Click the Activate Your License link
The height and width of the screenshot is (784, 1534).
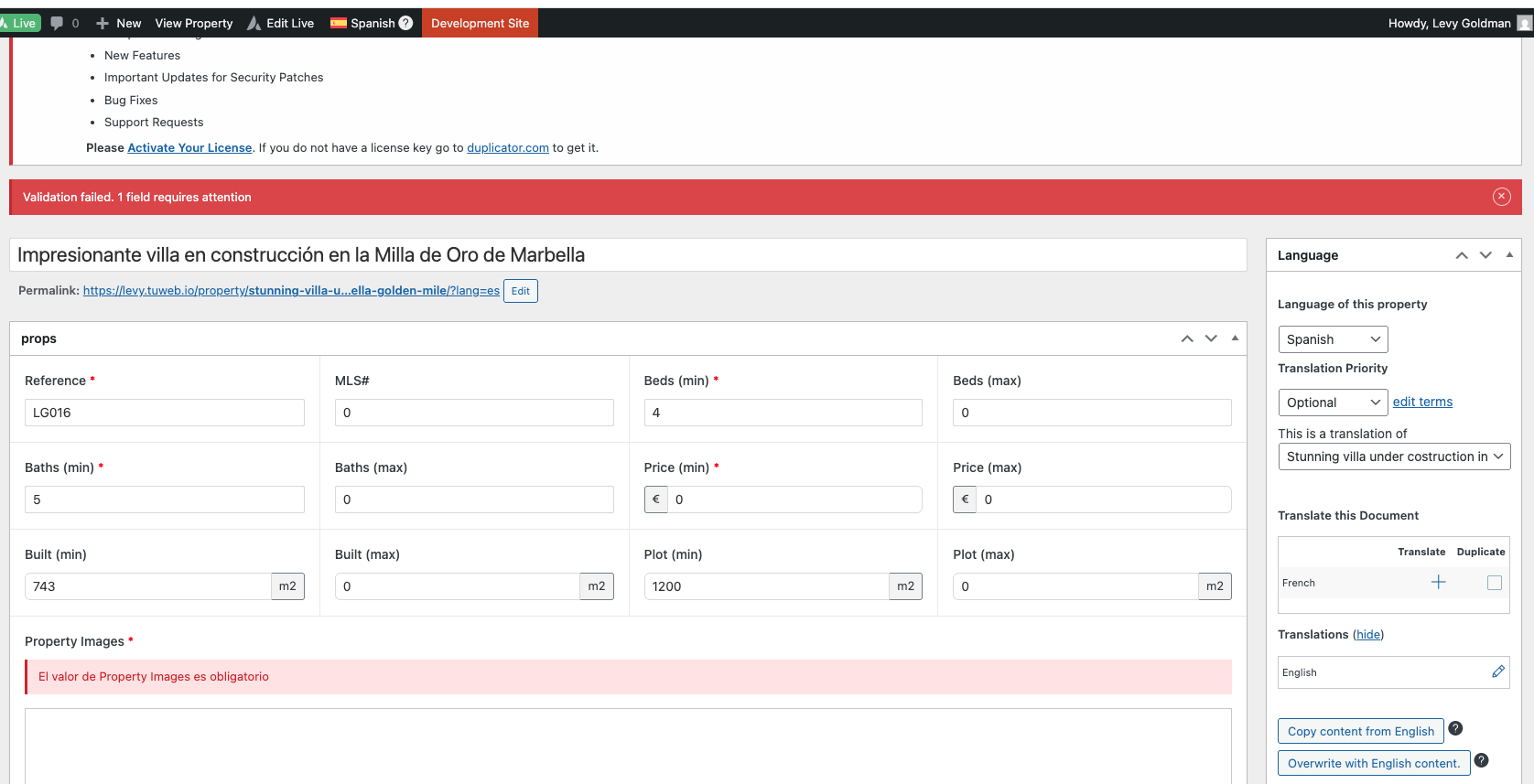[189, 147]
